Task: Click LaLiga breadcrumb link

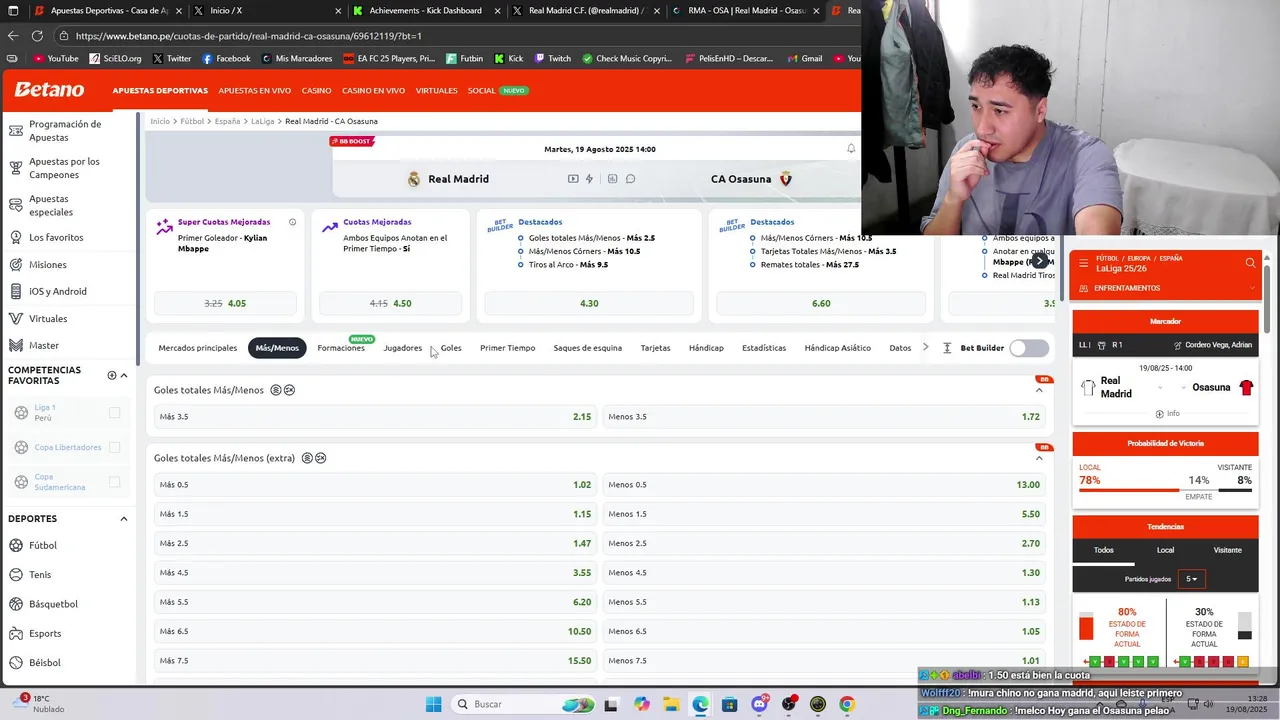Action: [x=263, y=121]
